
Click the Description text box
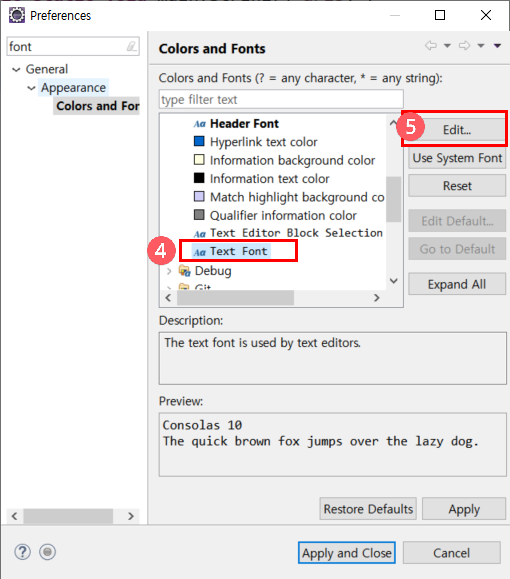(x=332, y=358)
